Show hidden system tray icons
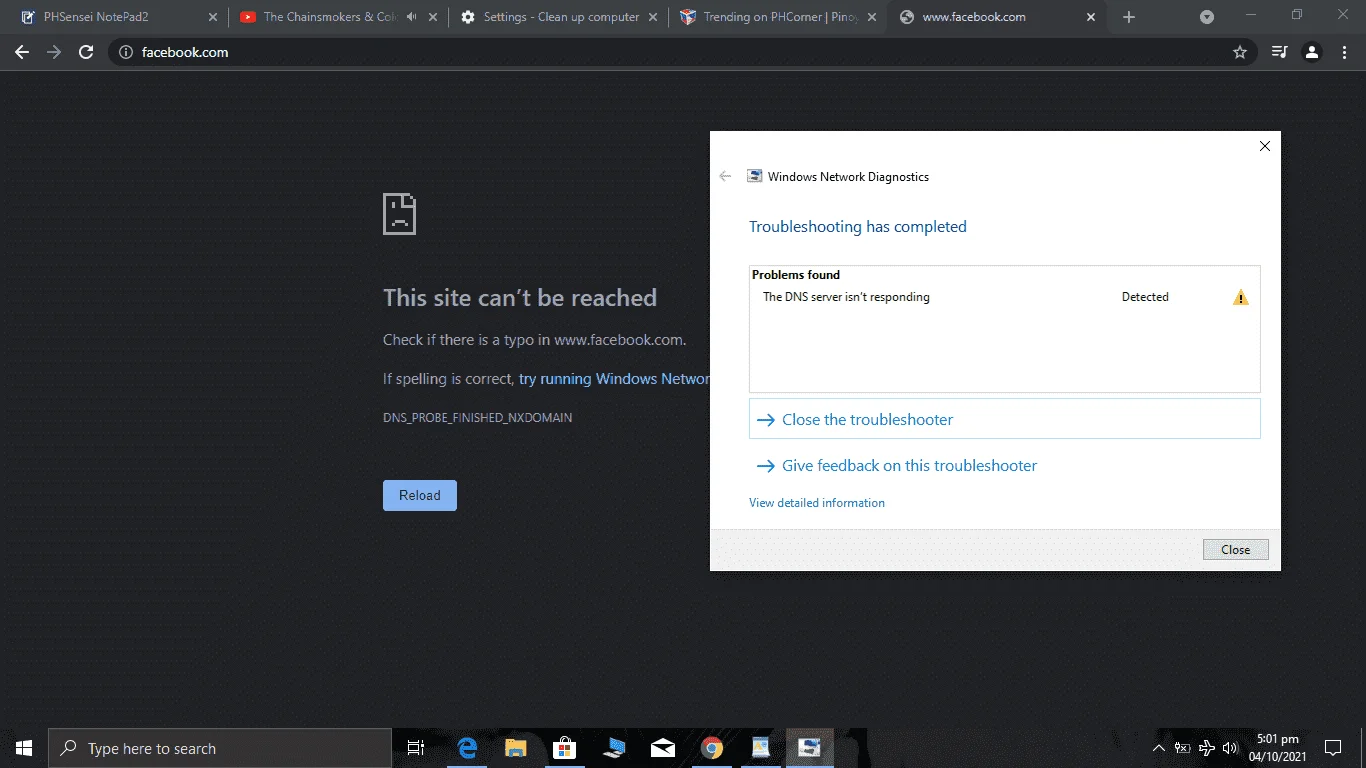 (x=1159, y=748)
